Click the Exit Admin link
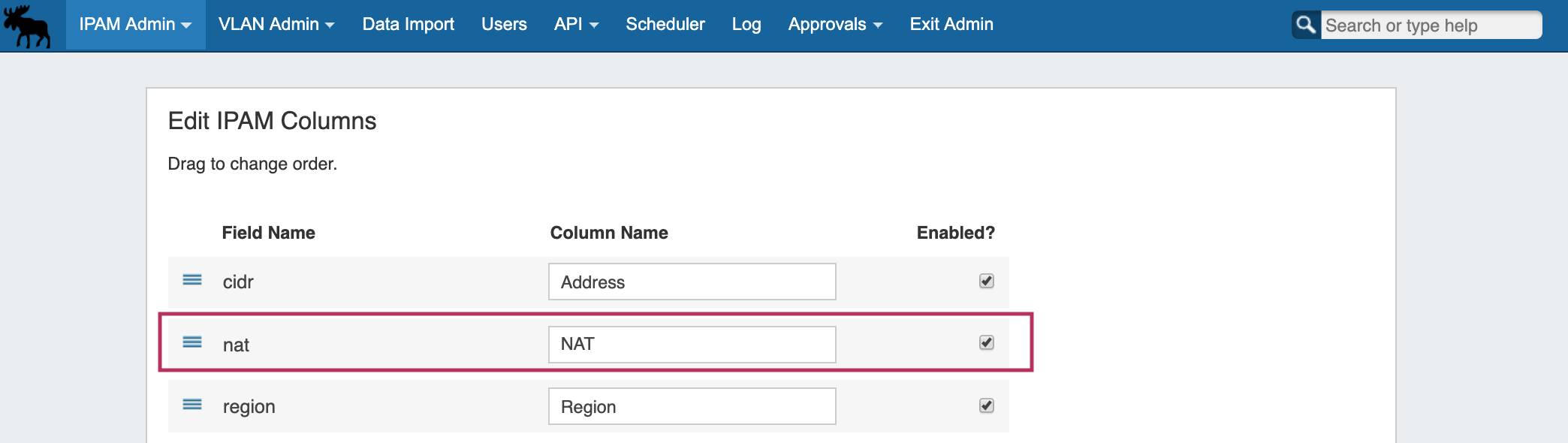Image resolution: width=1568 pixels, height=443 pixels. coord(951,25)
